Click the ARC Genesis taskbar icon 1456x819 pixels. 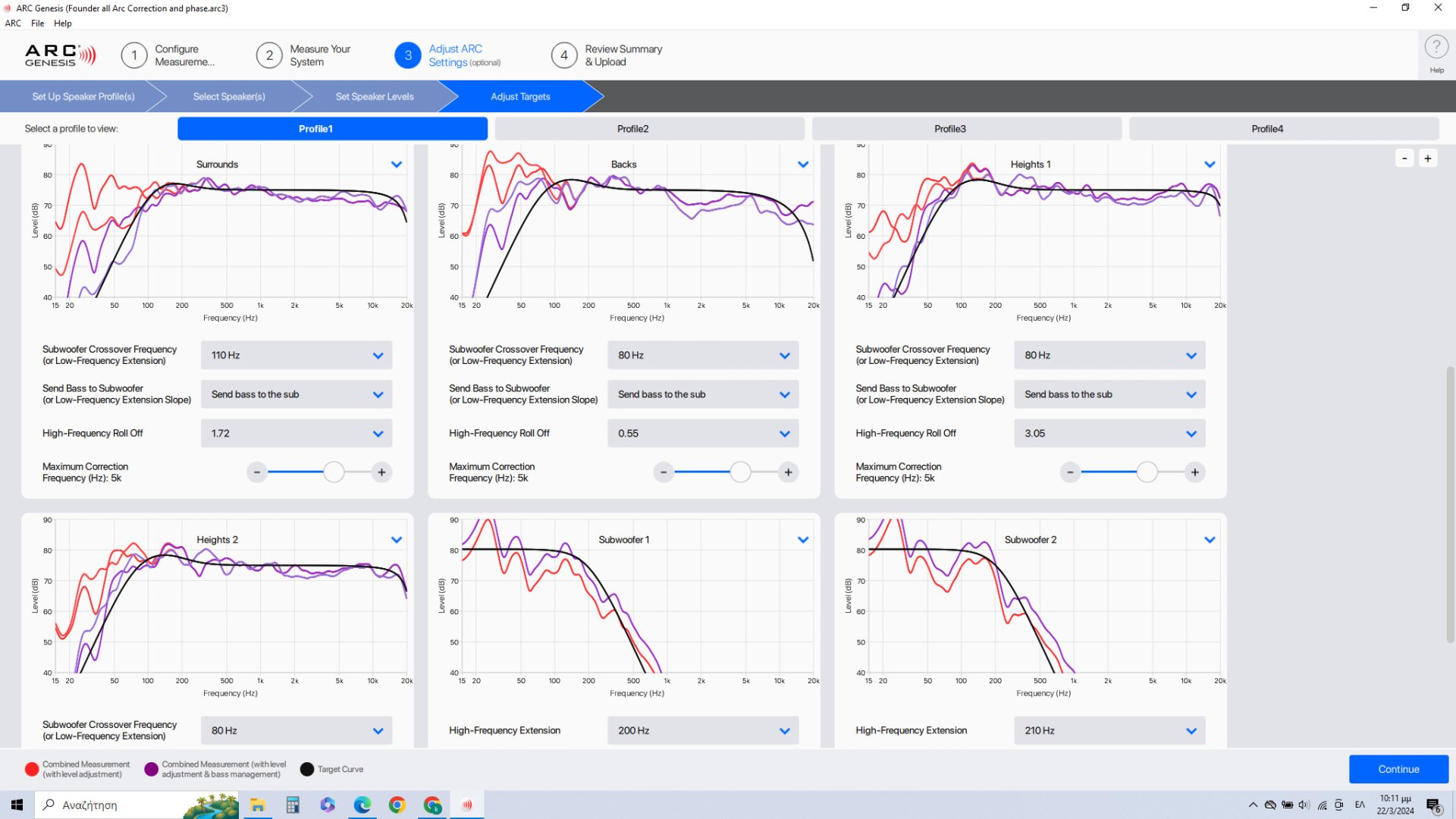click(x=467, y=805)
